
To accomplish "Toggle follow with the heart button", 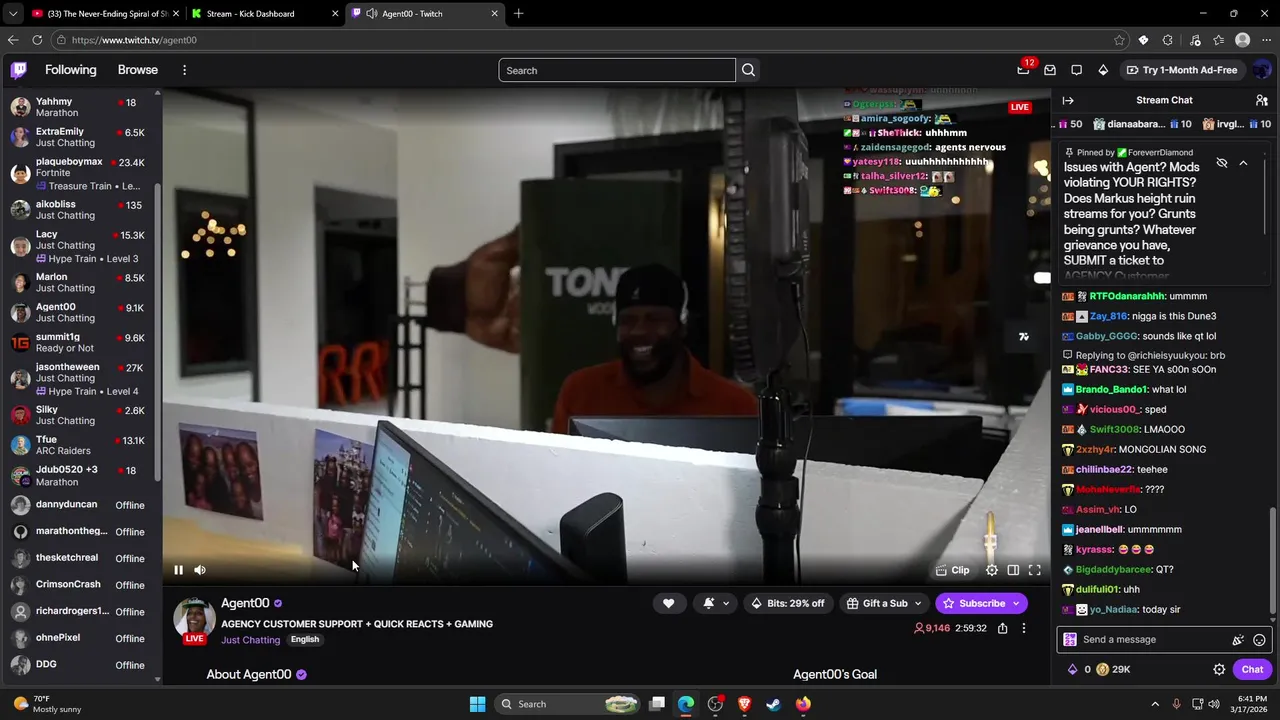I will (668, 603).
